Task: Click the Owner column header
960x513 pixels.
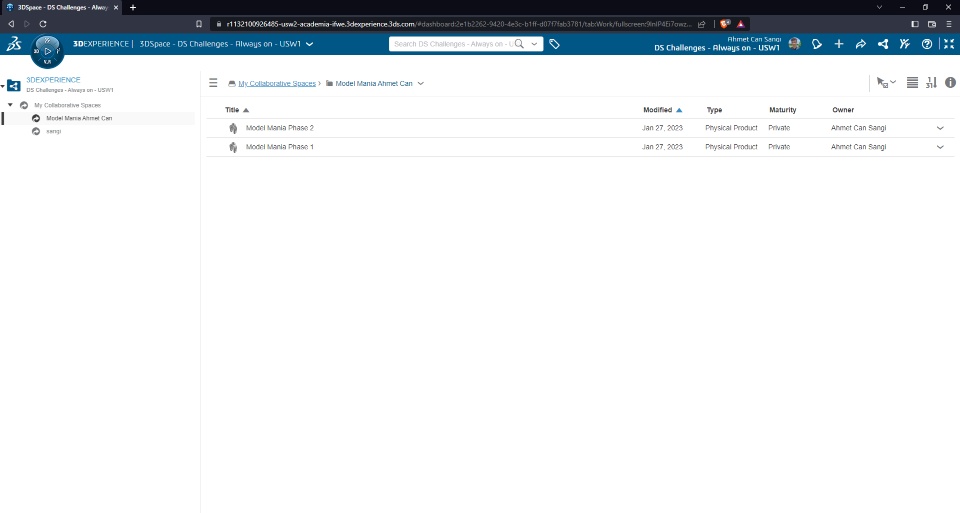Action: 843,110
